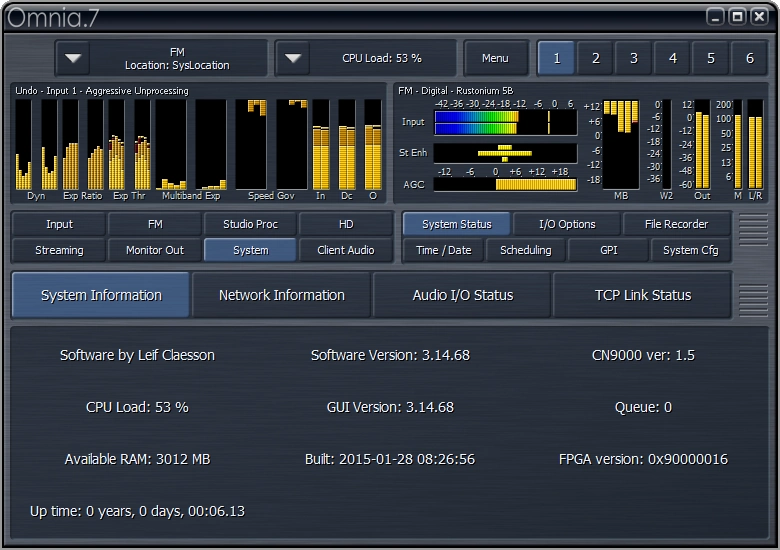Open the CPU Load display dropdown arrow
Viewport: 780px width, 550px height.
pyautogui.click(x=292, y=58)
